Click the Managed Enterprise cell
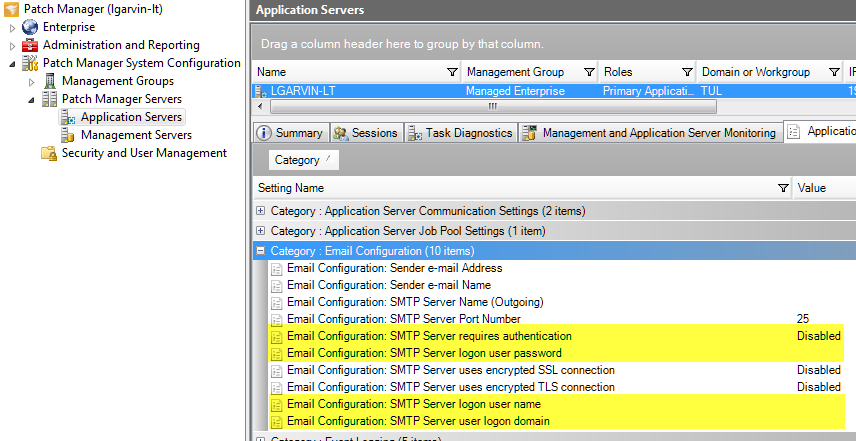856x441 pixels. coord(515,91)
